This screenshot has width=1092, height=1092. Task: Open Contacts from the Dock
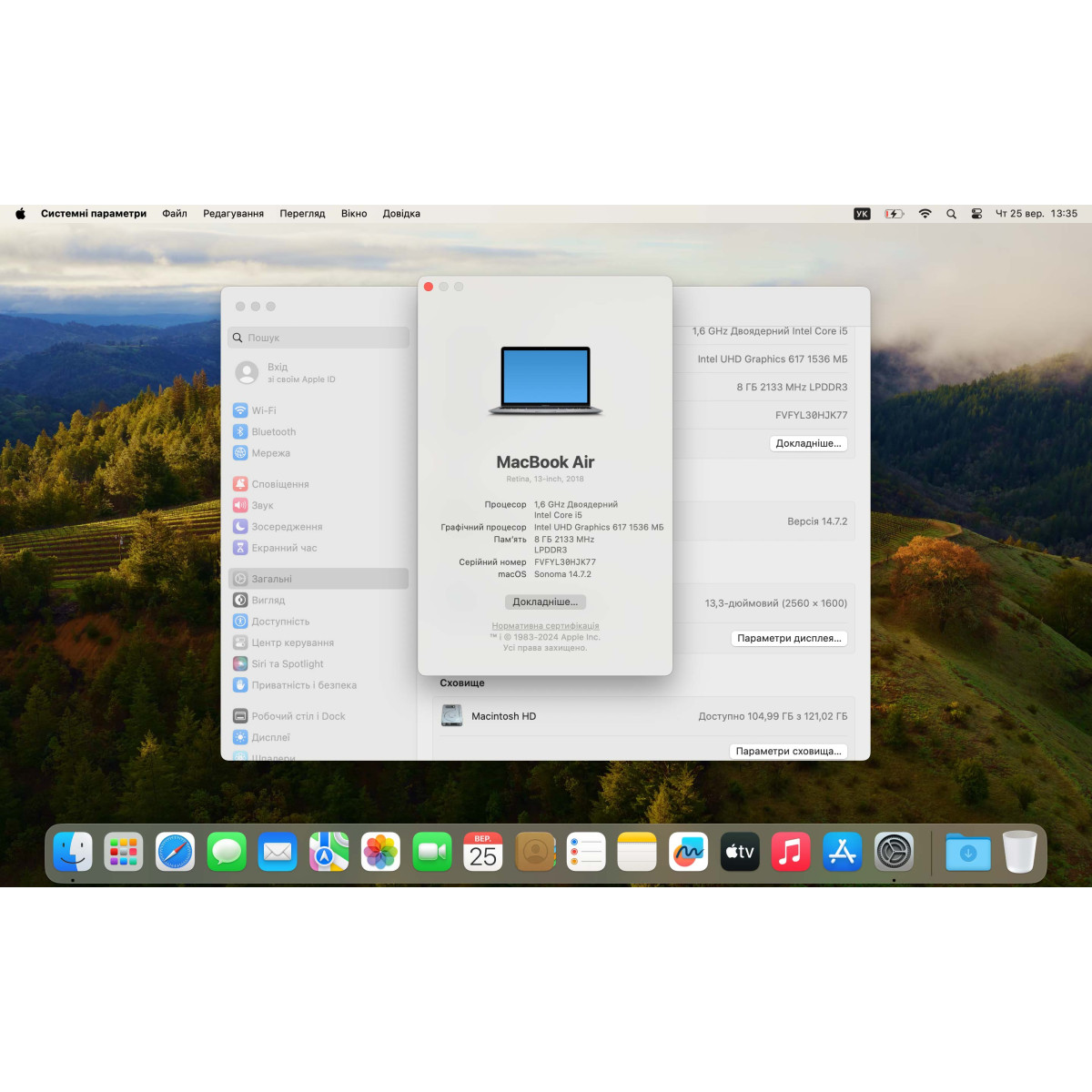pyautogui.click(x=535, y=853)
